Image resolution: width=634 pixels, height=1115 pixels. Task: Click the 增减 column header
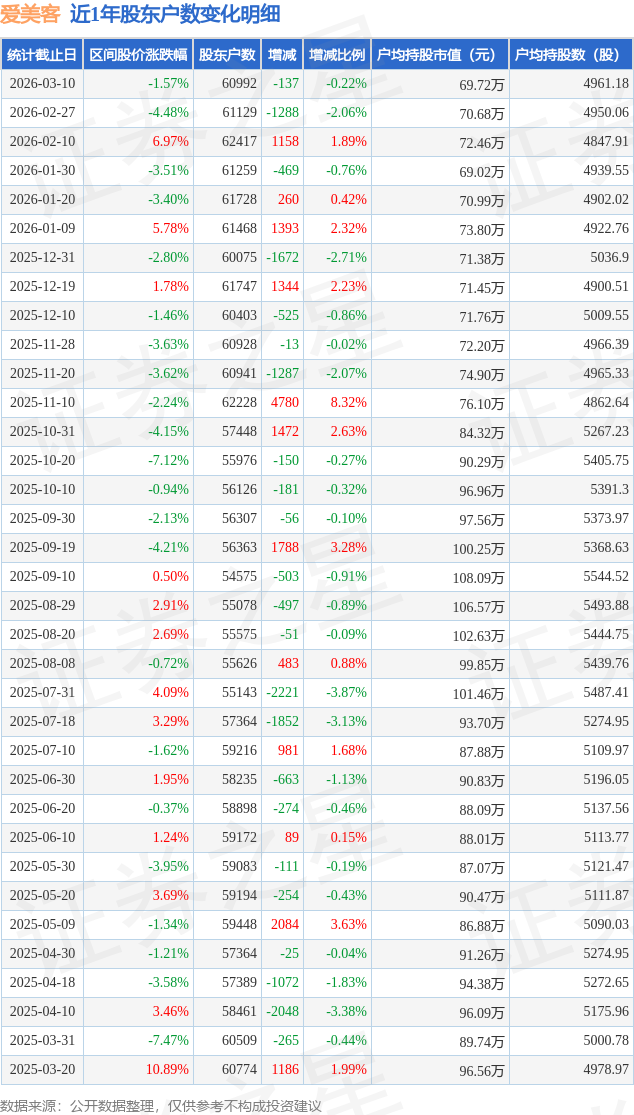tap(284, 55)
